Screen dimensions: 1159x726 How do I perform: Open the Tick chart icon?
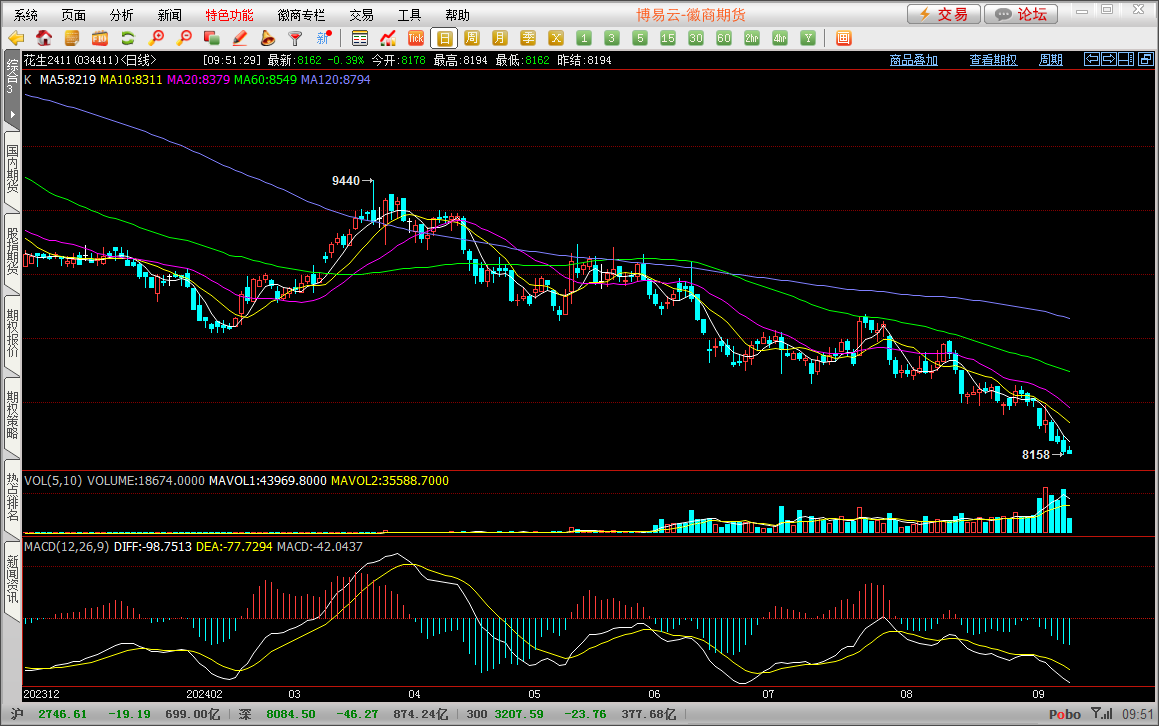(416, 38)
